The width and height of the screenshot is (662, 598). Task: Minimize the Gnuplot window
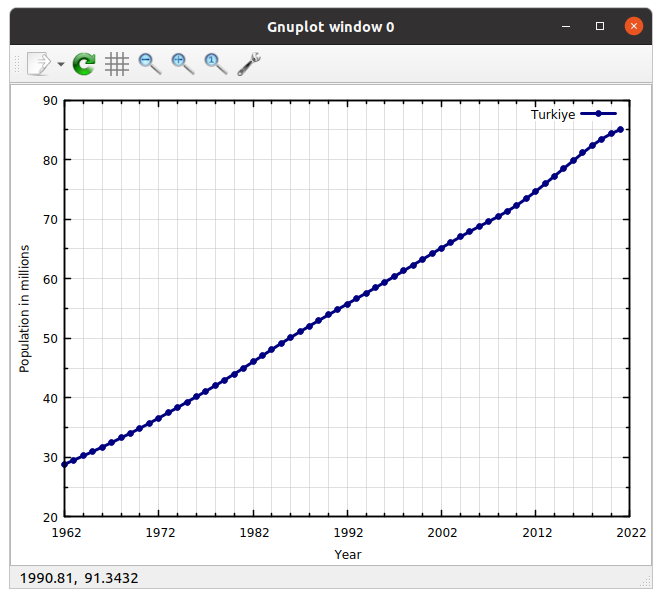567,27
